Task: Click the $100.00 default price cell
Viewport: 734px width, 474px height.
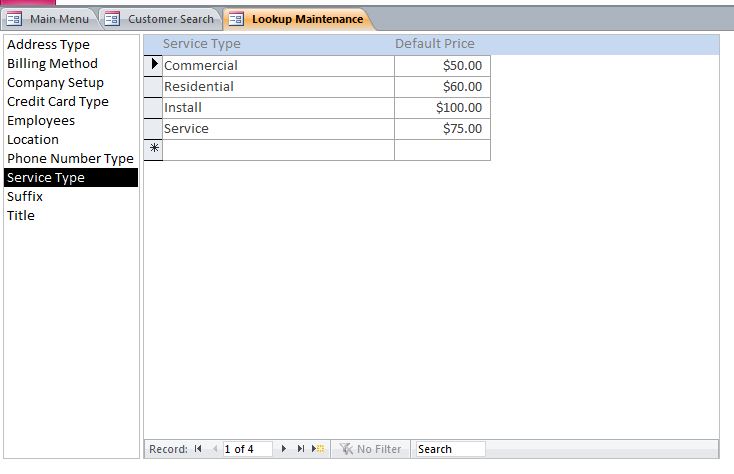Action: (x=442, y=108)
